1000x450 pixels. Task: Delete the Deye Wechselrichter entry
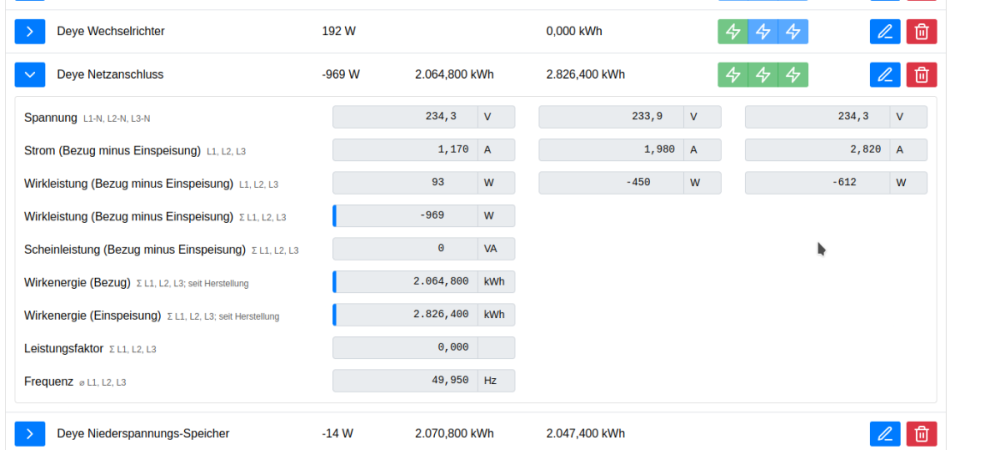pyautogui.click(x=922, y=31)
